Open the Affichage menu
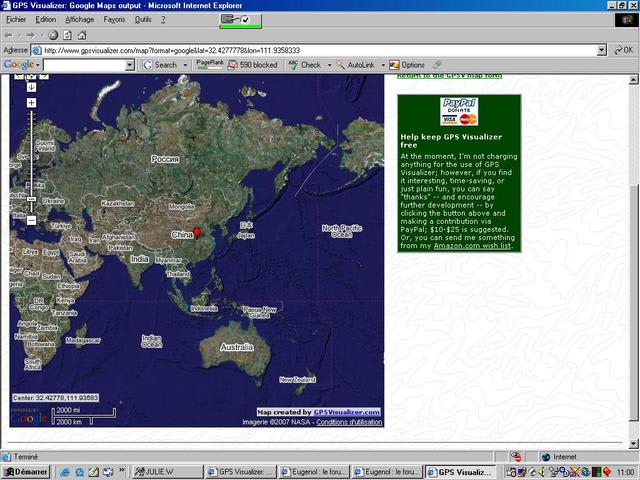This screenshot has width=640, height=480. click(x=79, y=19)
